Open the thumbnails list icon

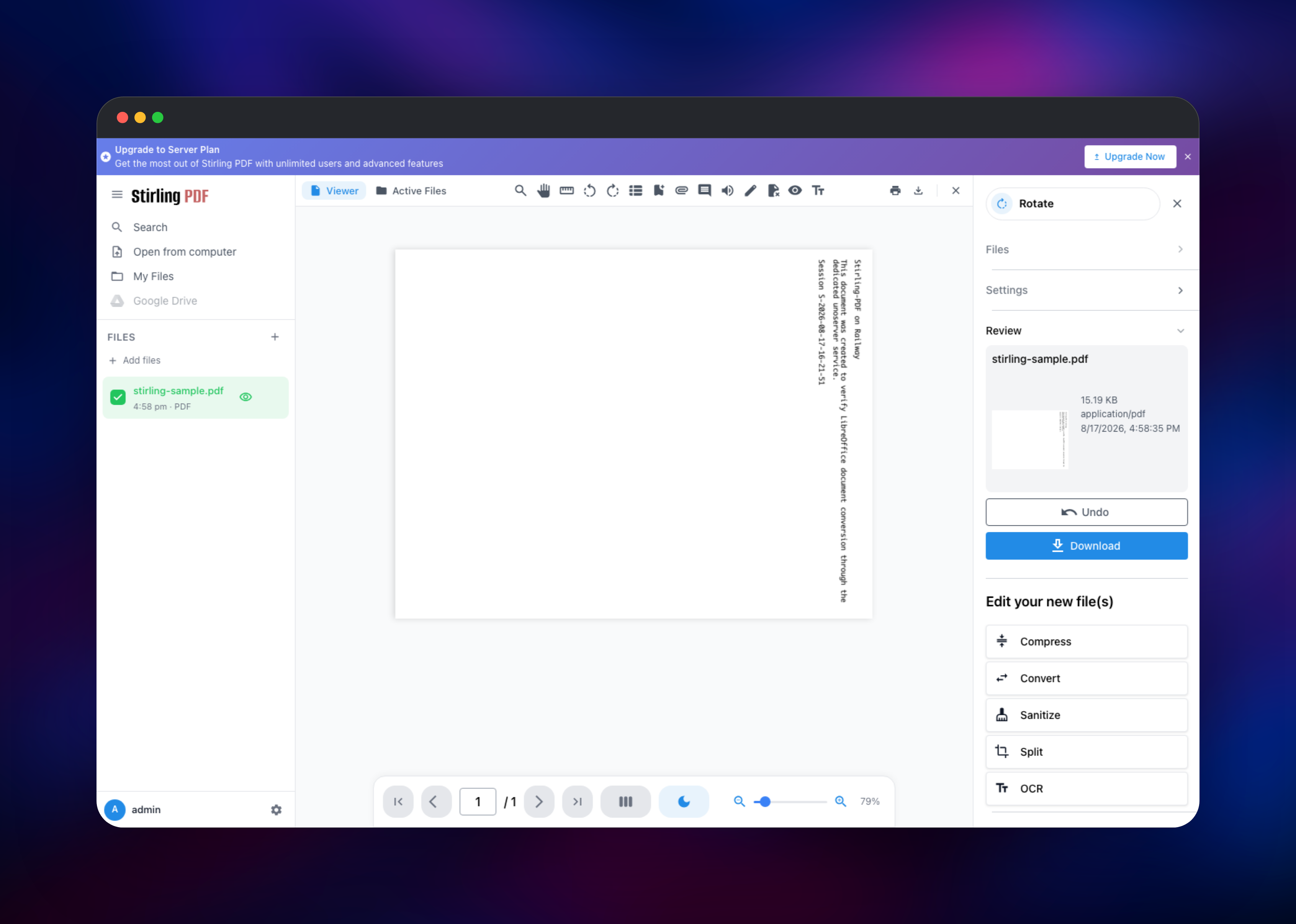coord(635,191)
